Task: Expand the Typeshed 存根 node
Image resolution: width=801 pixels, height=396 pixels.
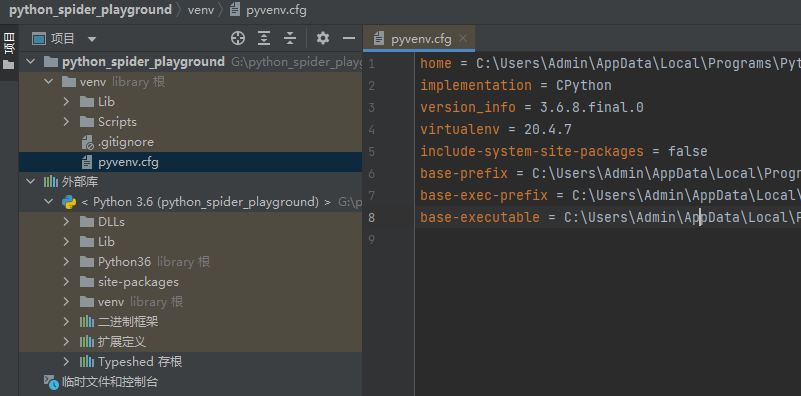Action: tap(66, 362)
